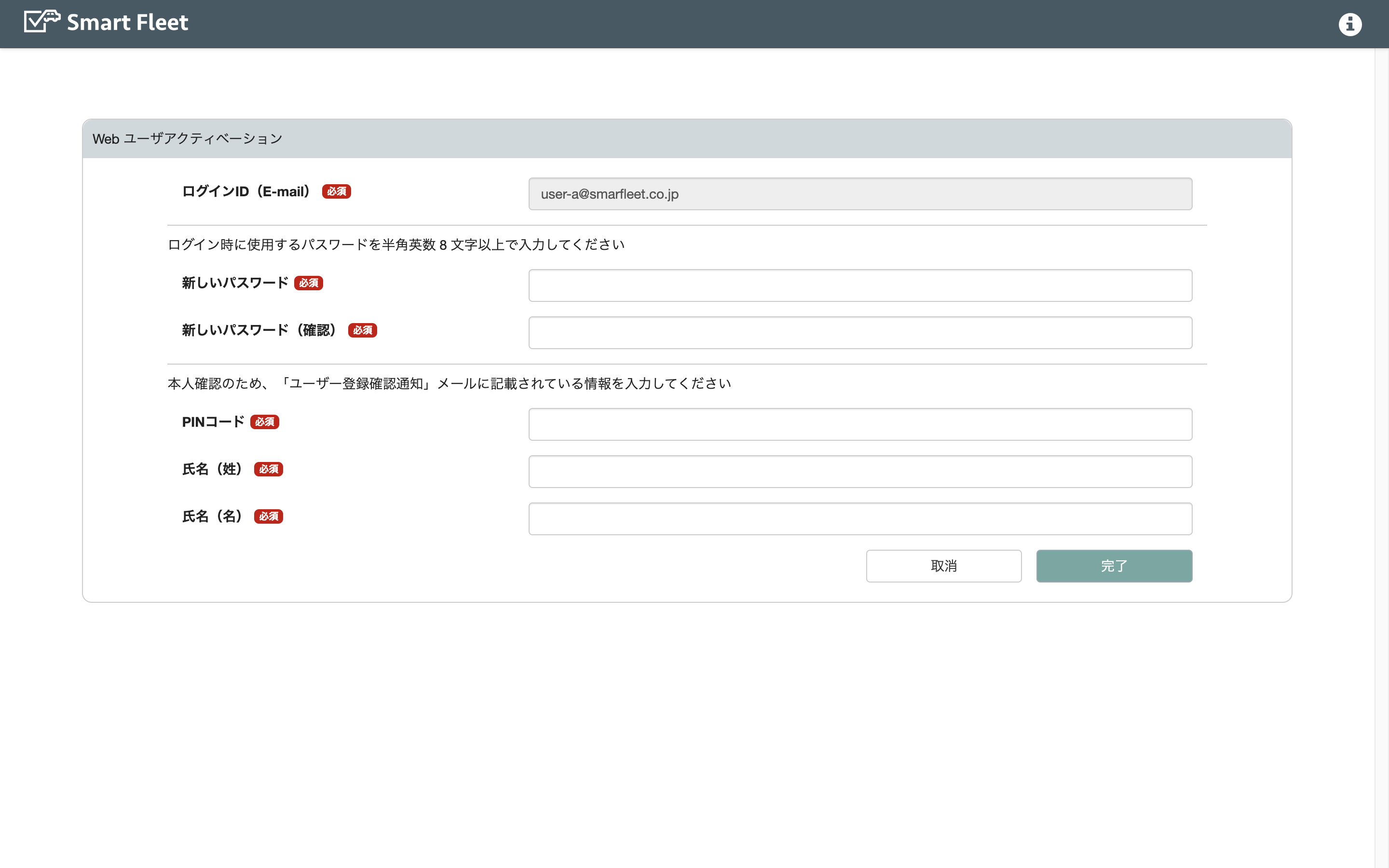Screen dimensions: 1389x868
Task: Focus the 新しいパスワード(確認) input field
Action: click(x=860, y=332)
